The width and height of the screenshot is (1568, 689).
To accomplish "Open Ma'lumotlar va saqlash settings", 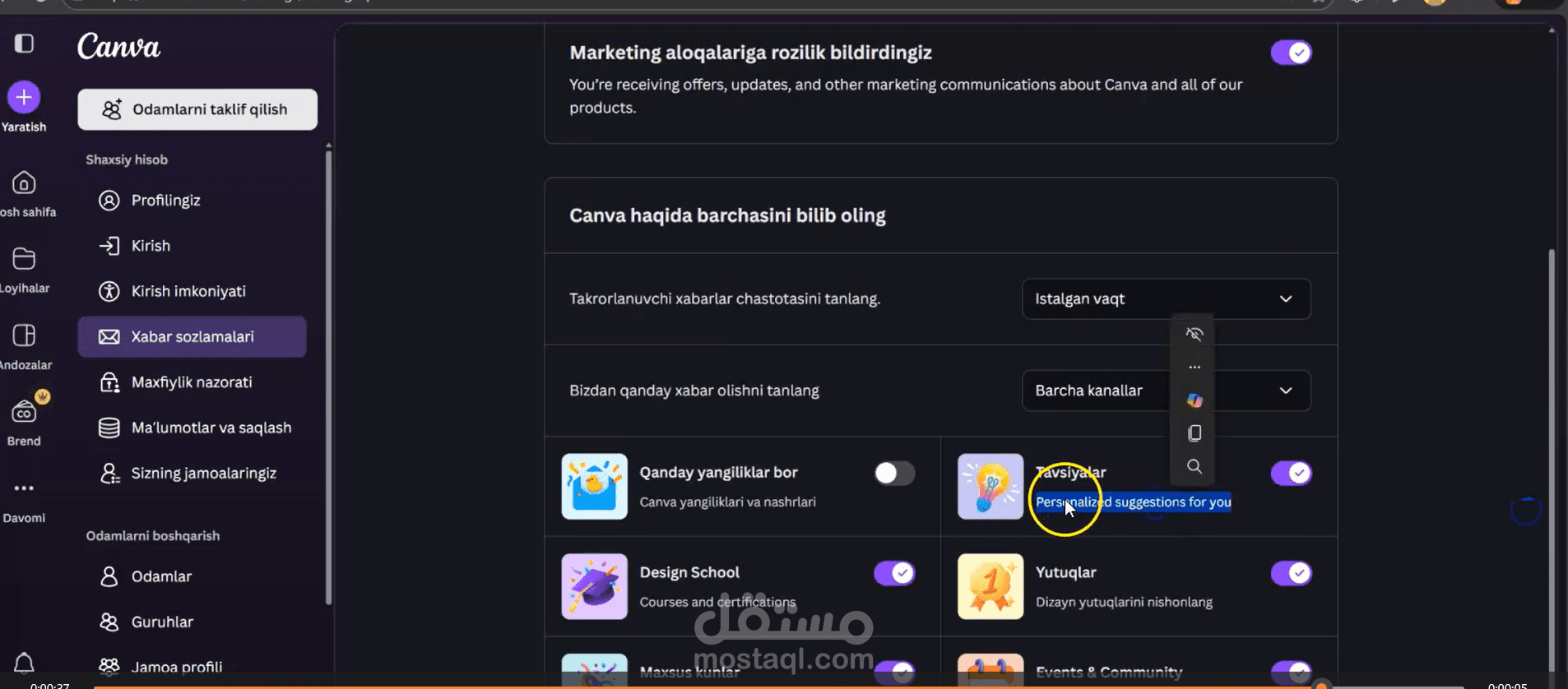I will (x=192, y=428).
